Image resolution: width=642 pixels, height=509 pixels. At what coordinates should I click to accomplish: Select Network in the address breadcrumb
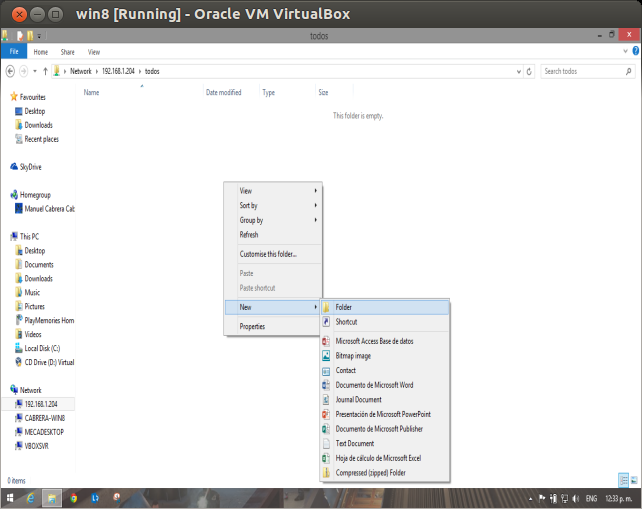click(x=81, y=71)
